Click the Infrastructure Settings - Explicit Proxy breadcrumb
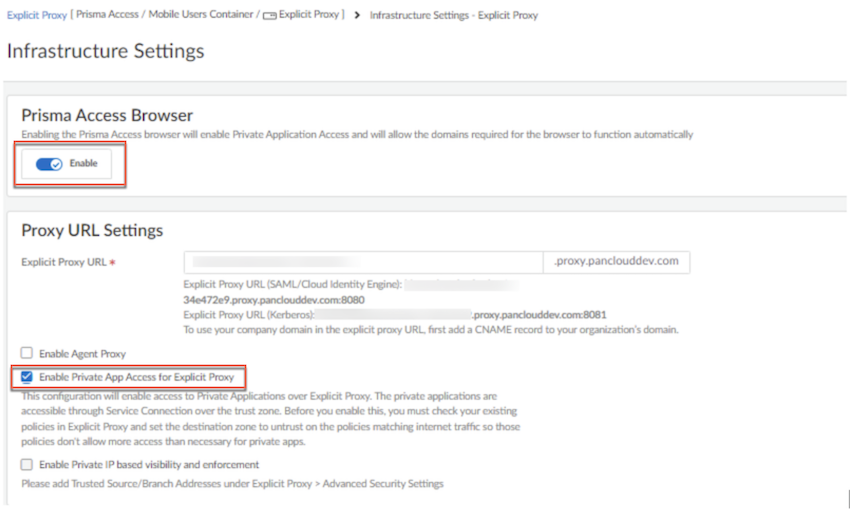 (454, 15)
